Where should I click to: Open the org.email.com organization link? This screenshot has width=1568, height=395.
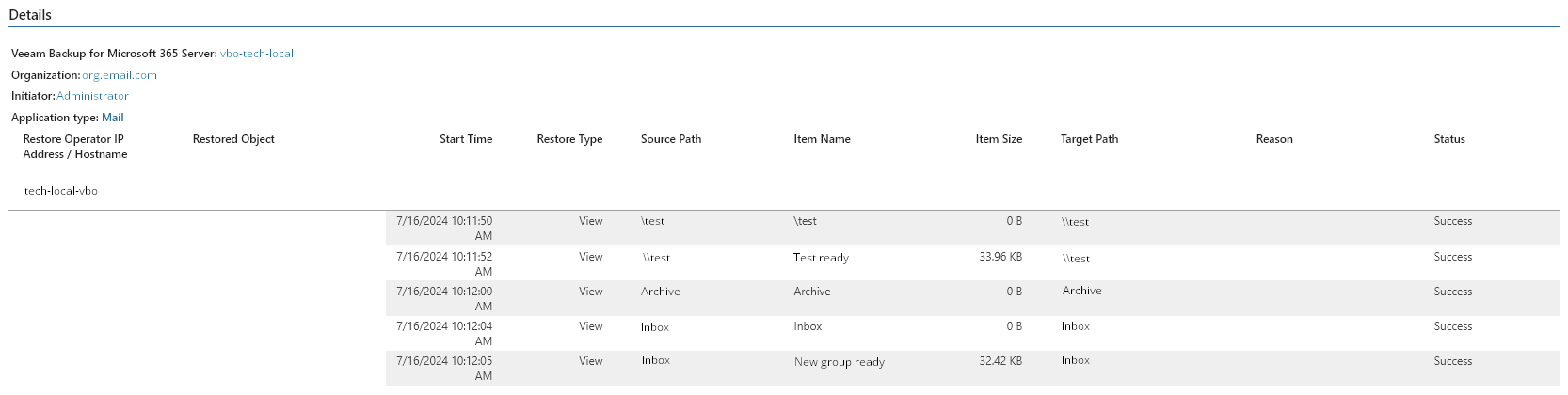(x=120, y=75)
